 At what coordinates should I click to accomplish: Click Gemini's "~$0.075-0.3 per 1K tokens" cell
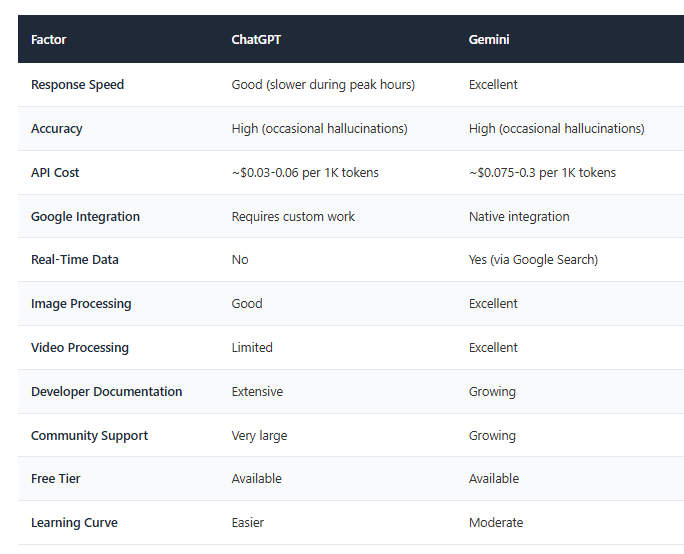[x=542, y=173]
